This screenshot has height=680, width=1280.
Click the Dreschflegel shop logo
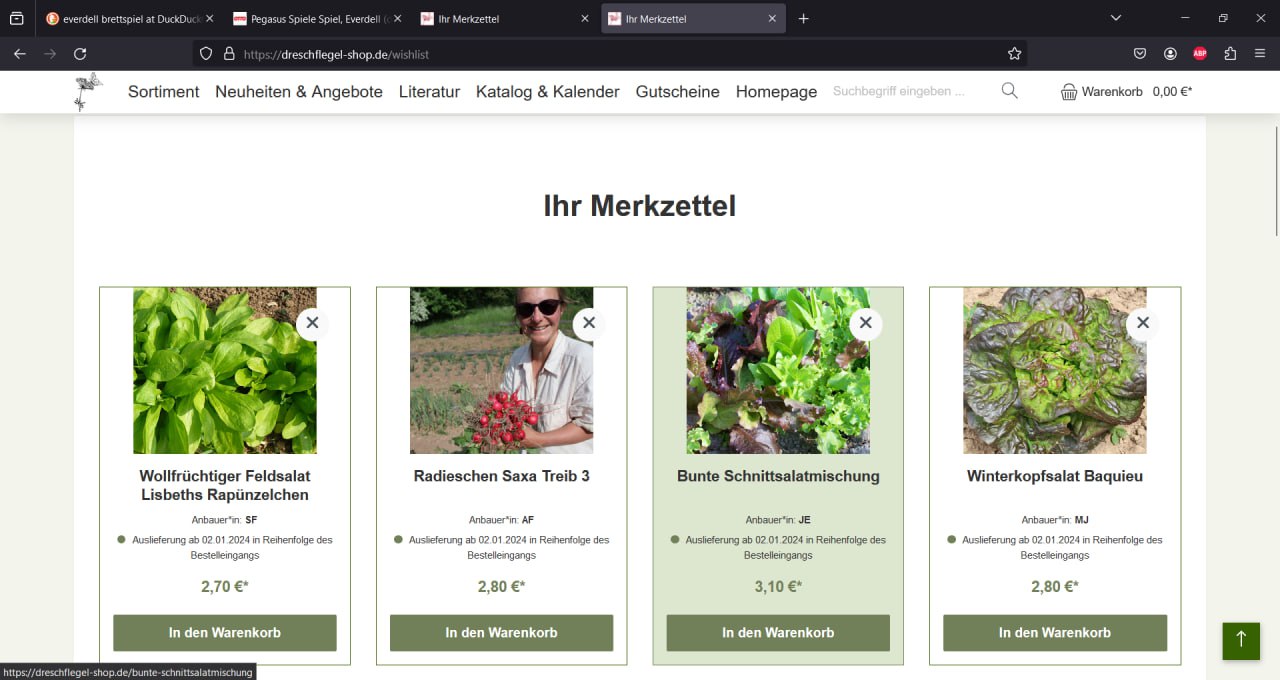tap(88, 91)
